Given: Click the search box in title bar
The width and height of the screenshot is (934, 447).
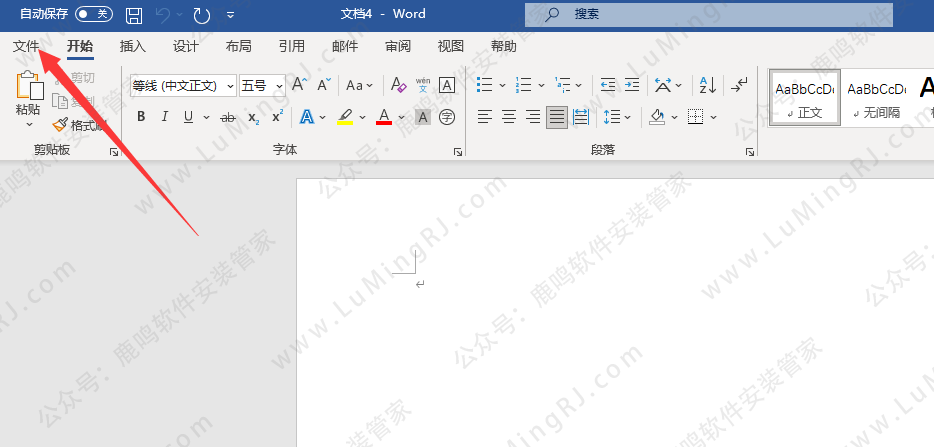Looking at the screenshot, I should [x=709, y=14].
